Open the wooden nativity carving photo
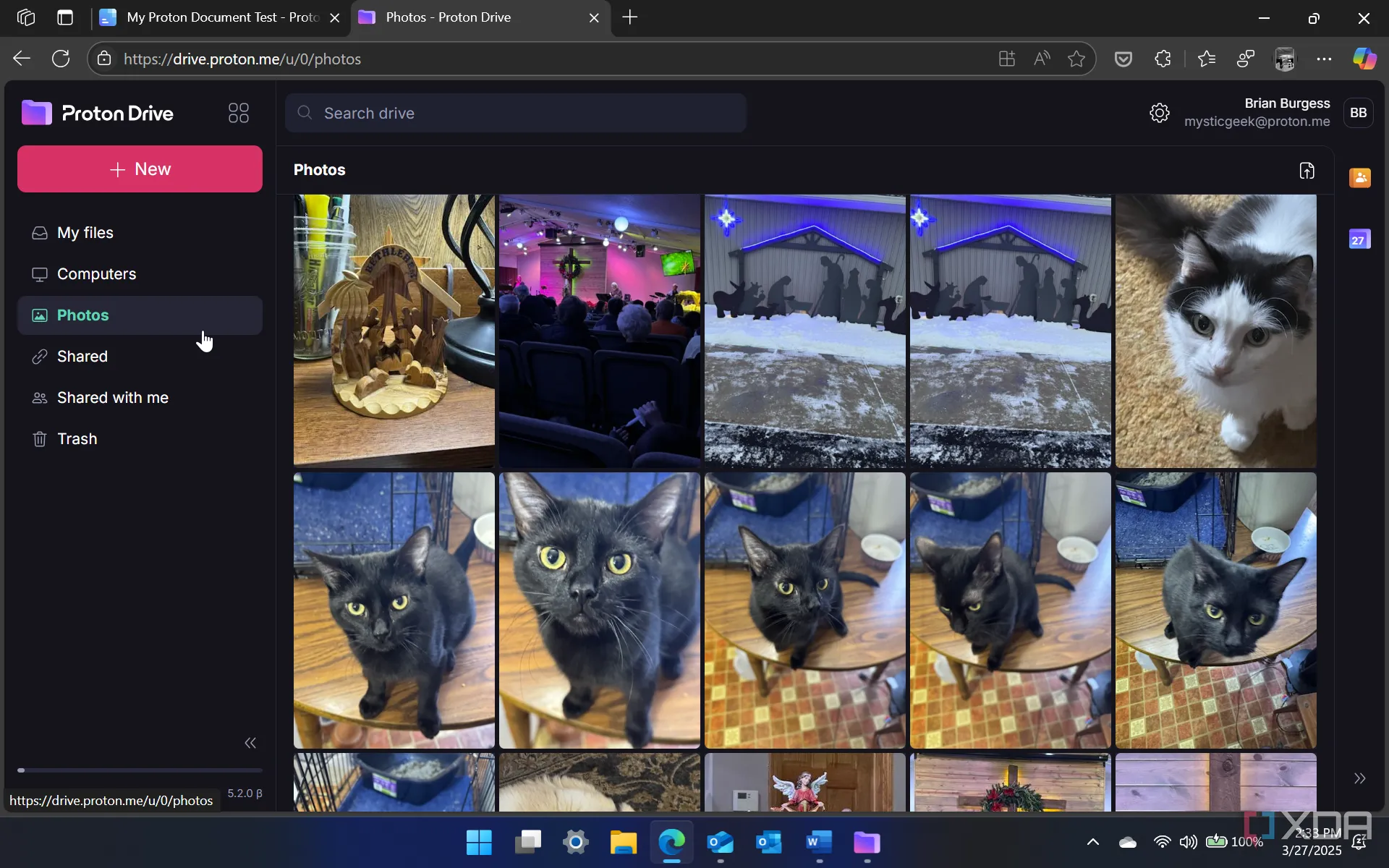This screenshot has height=868, width=1389. [394, 331]
